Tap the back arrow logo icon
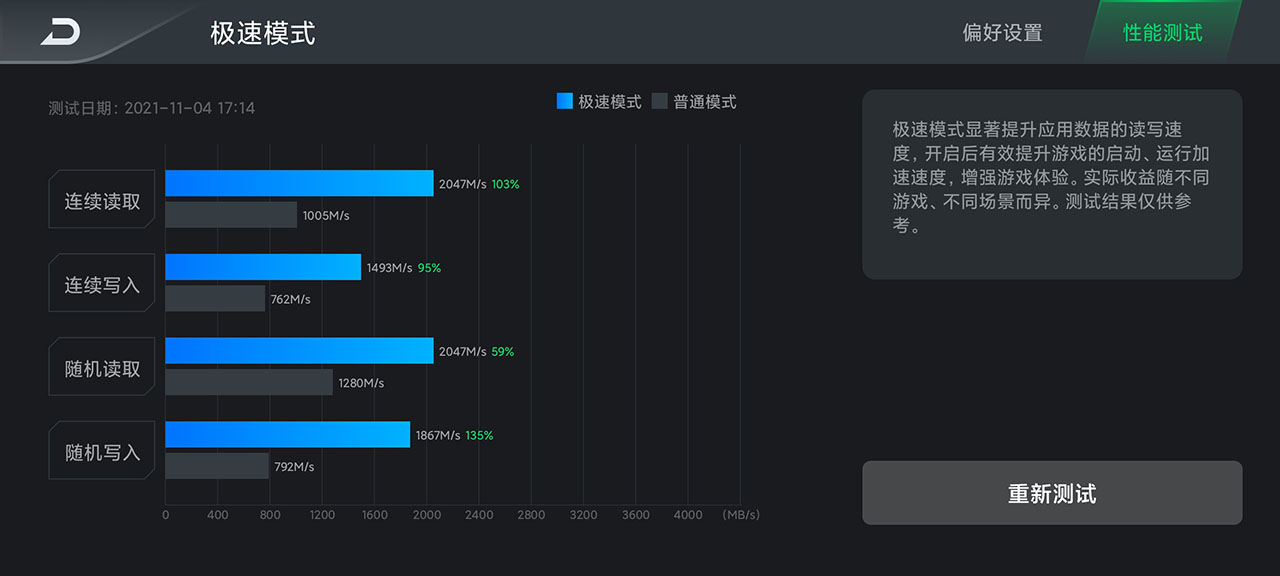The width and height of the screenshot is (1280, 576). tap(60, 32)
